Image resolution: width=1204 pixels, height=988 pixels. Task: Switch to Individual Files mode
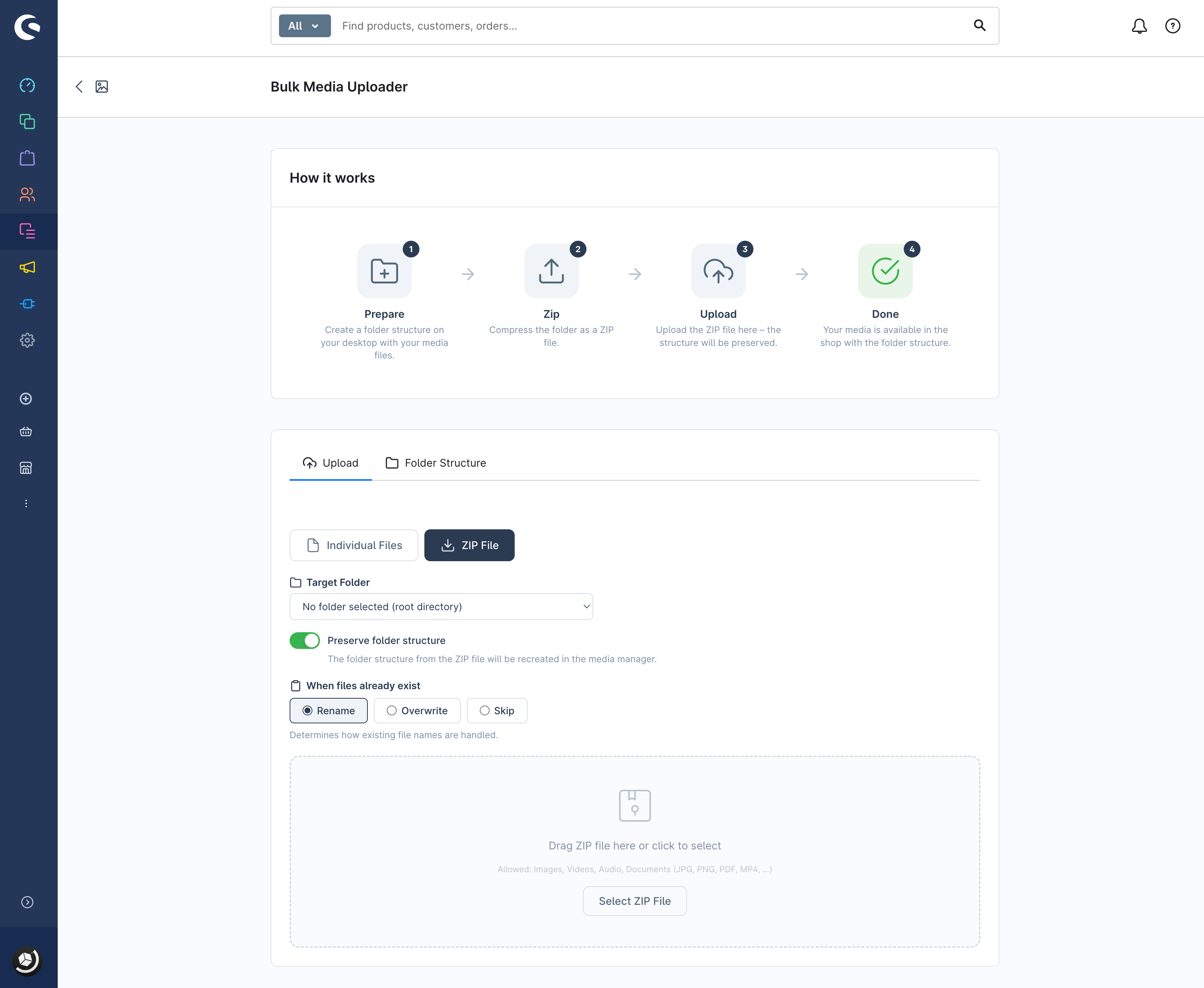[354, 545]
